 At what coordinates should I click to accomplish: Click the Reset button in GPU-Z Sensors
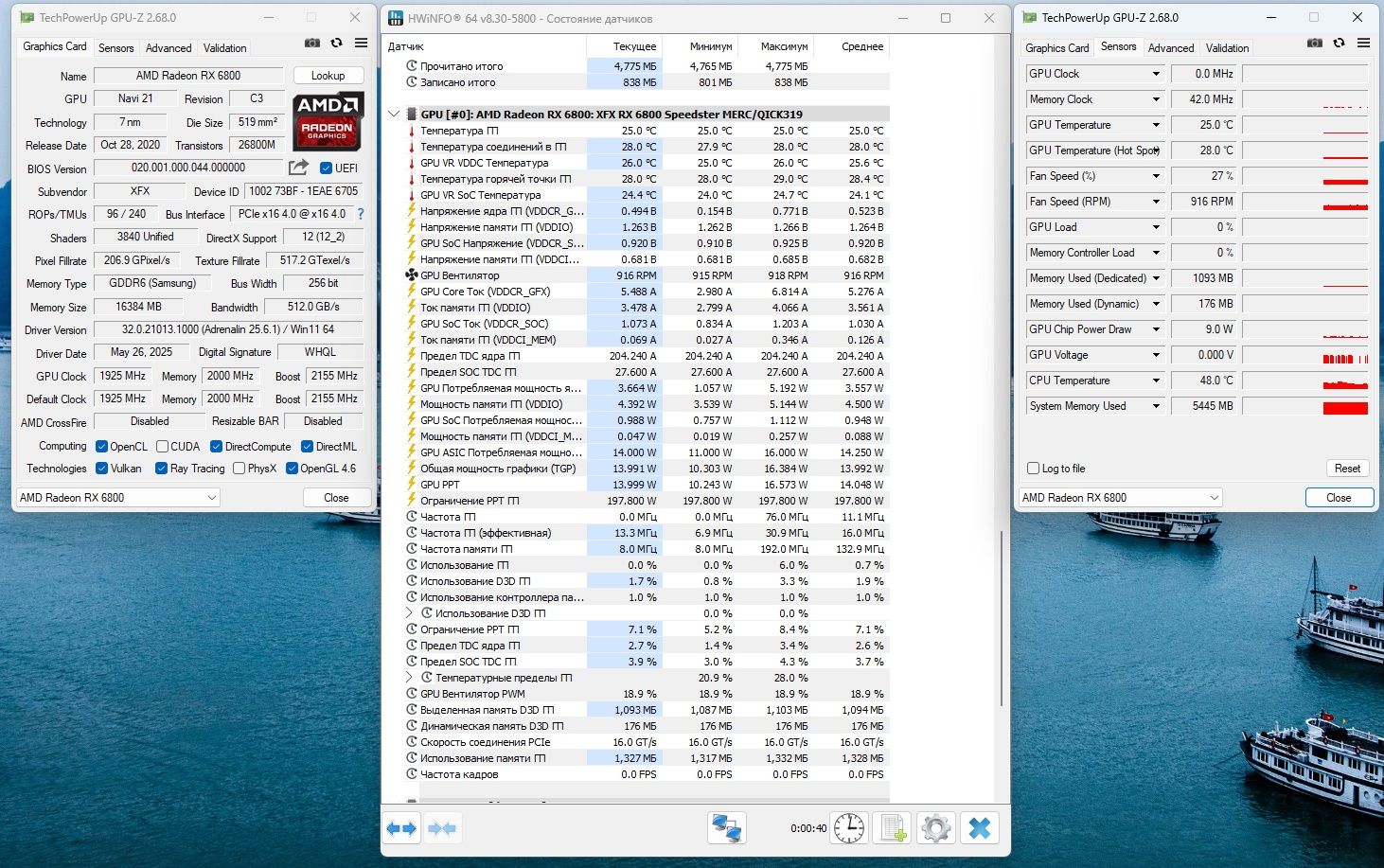(x=1347, y=469)
